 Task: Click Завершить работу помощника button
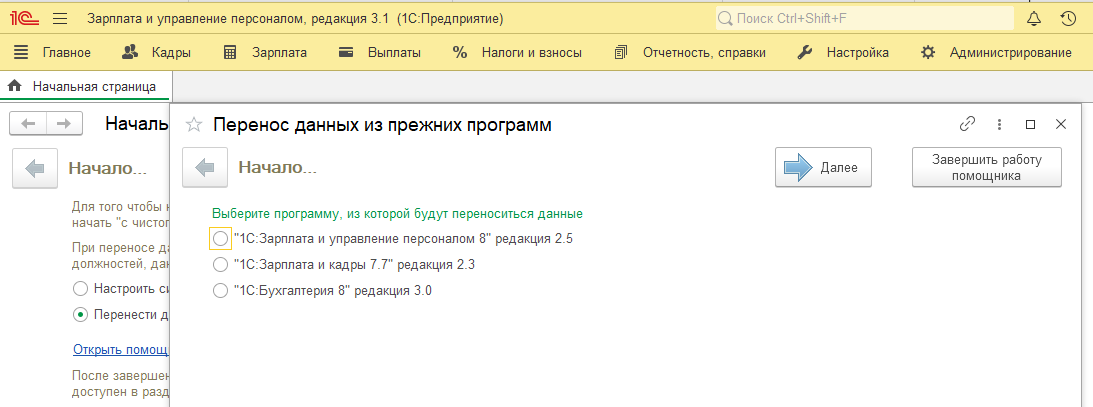tap(986, 167)
